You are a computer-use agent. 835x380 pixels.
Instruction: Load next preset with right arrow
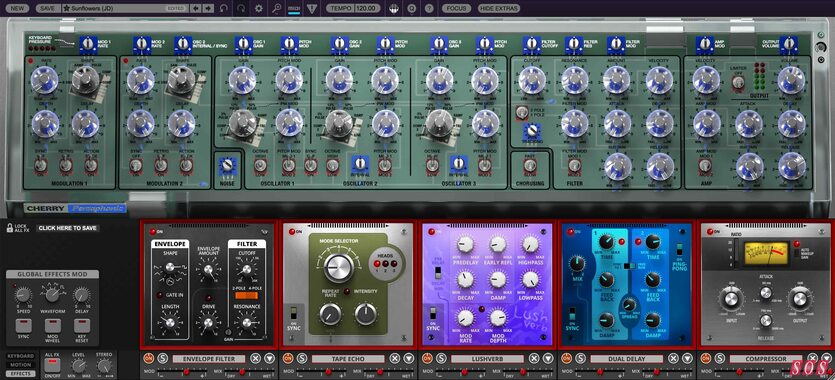[x=208, y=9]
